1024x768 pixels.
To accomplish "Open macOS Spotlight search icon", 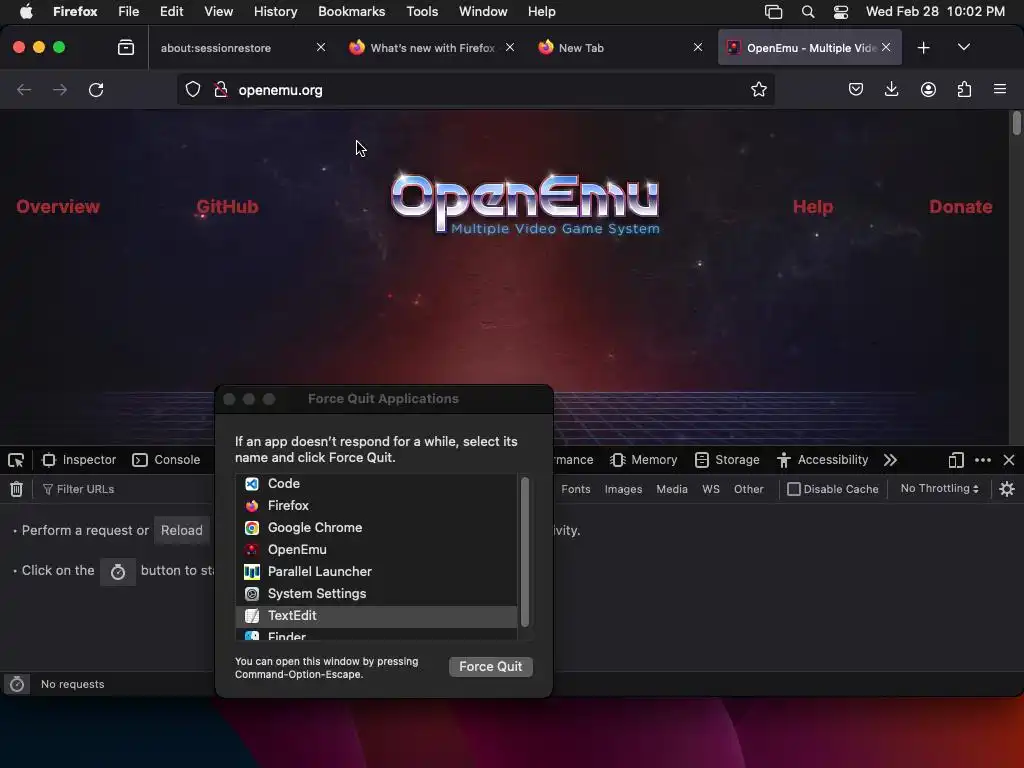I will click(x=808, y=12).
